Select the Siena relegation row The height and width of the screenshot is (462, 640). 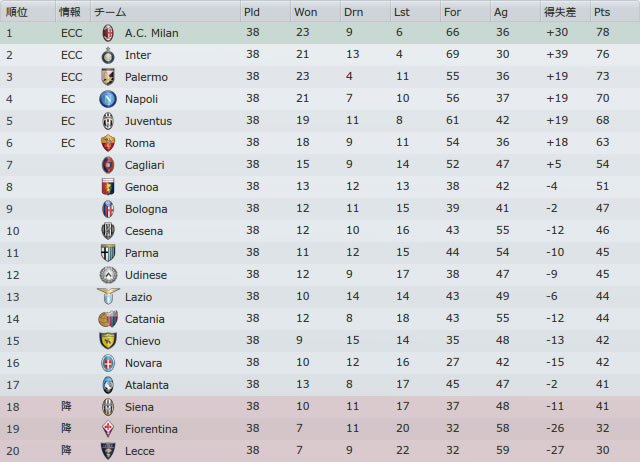tap(320, 407)
